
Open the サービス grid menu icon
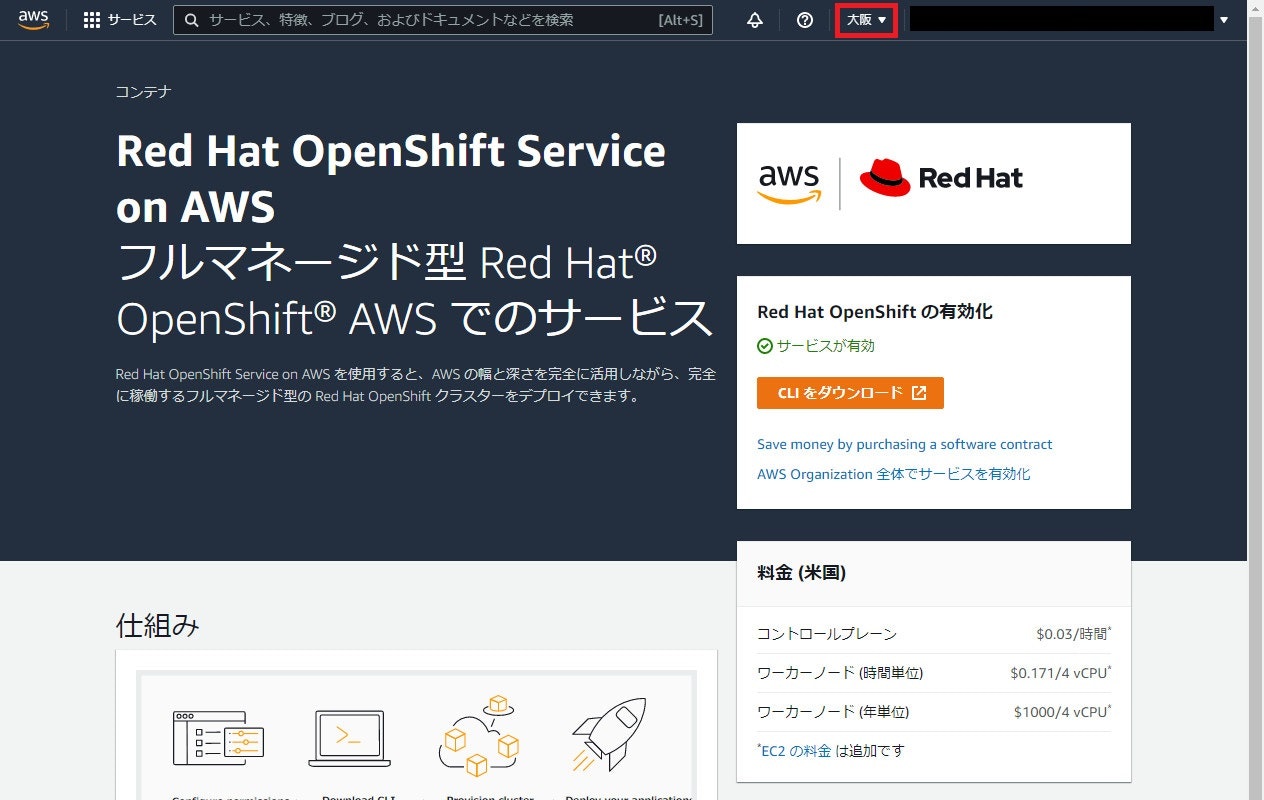pyautogui.click(x=92, y=20)
